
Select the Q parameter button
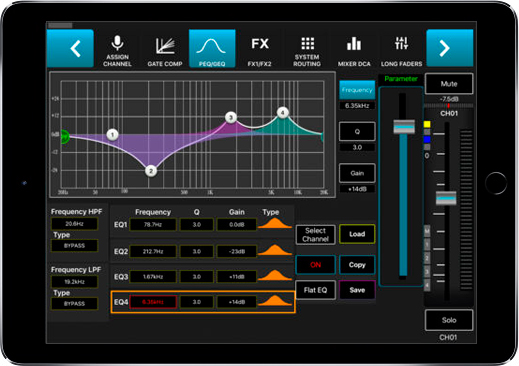357,131
